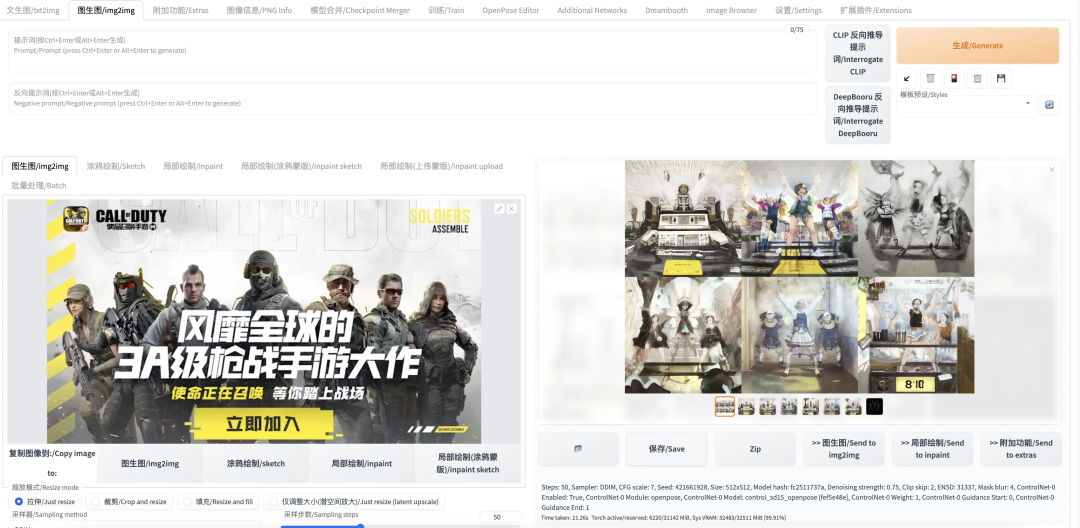
Task: Switch to the Inpaint upload sub-tab
Action: point(442,166)
